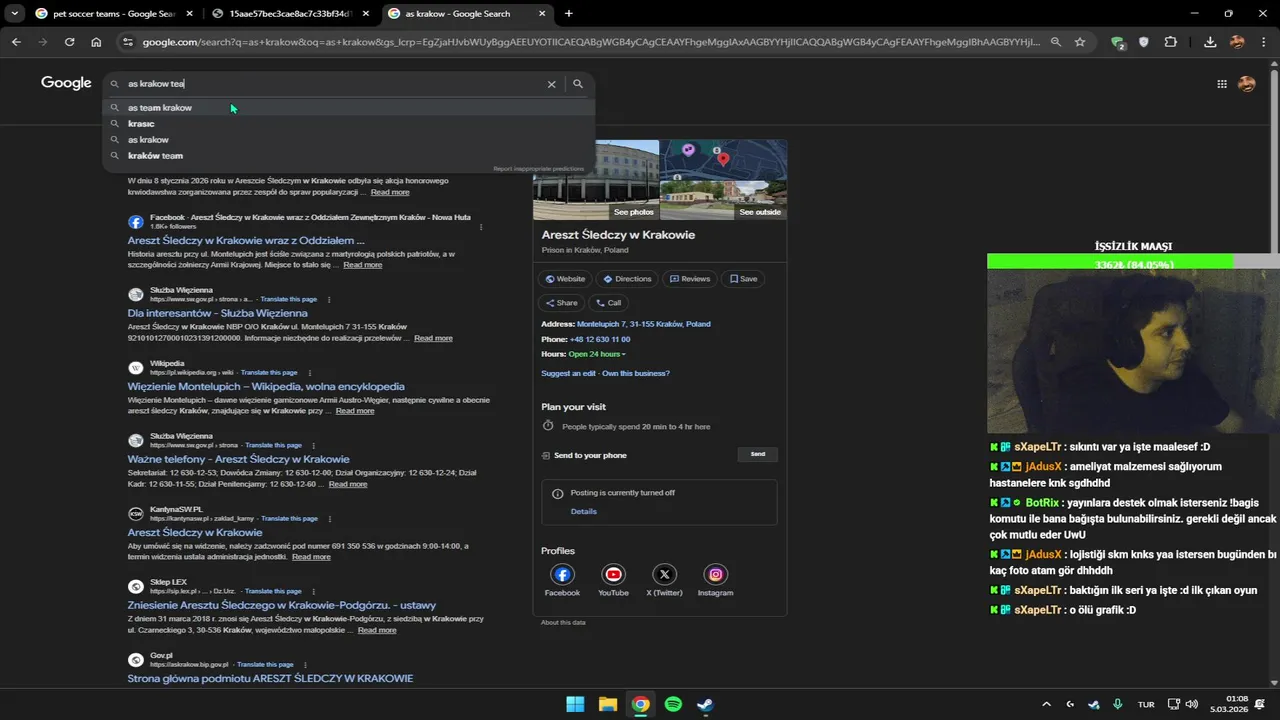Expand the Open 24 hours dropdown

click(597, 354)
